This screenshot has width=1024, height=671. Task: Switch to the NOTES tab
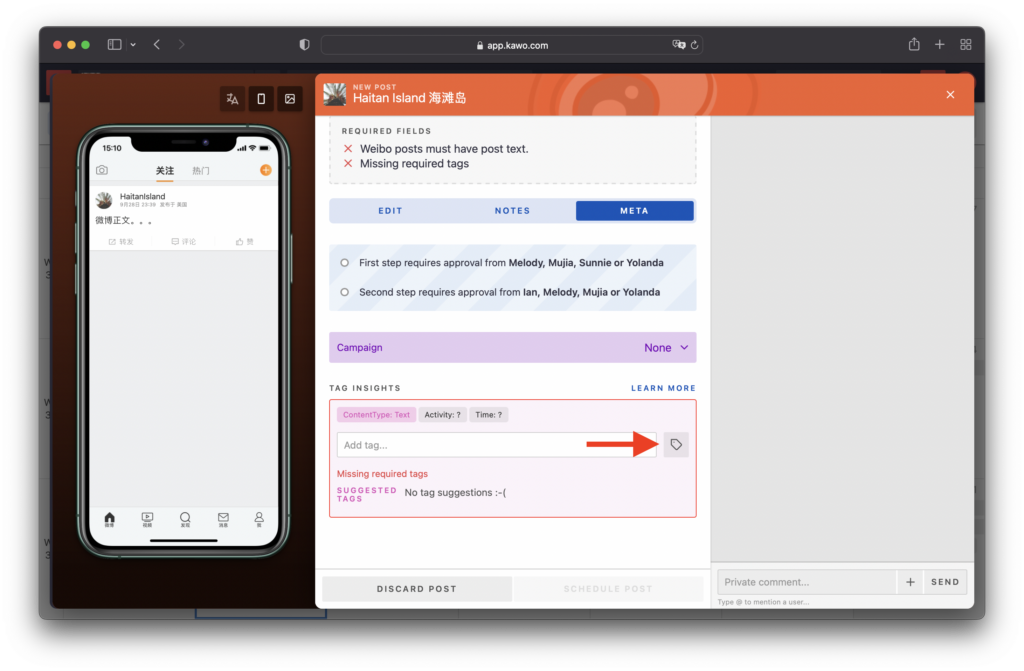tap(513, 211)
